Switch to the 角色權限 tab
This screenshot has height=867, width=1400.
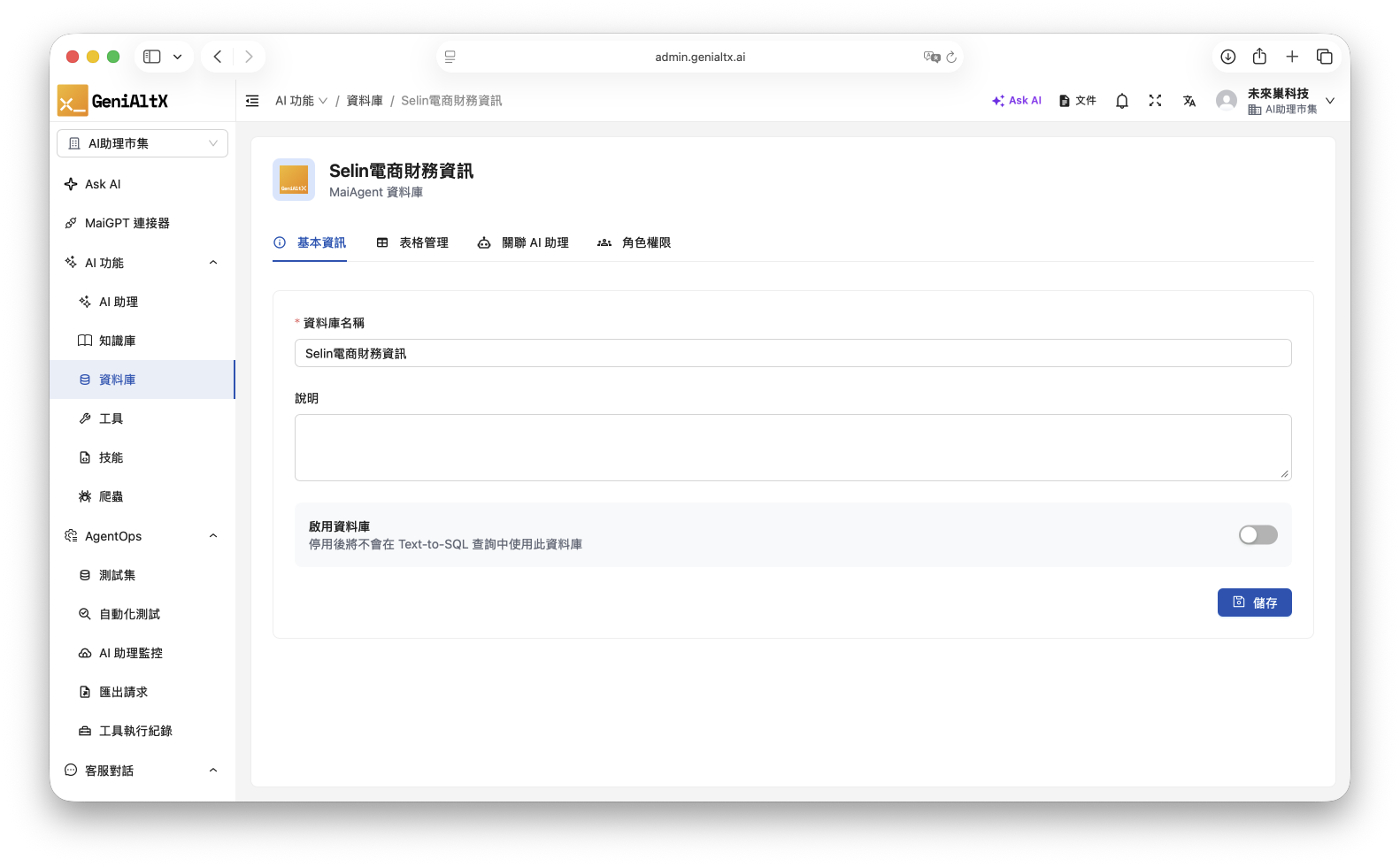click(x=635, y=242)
